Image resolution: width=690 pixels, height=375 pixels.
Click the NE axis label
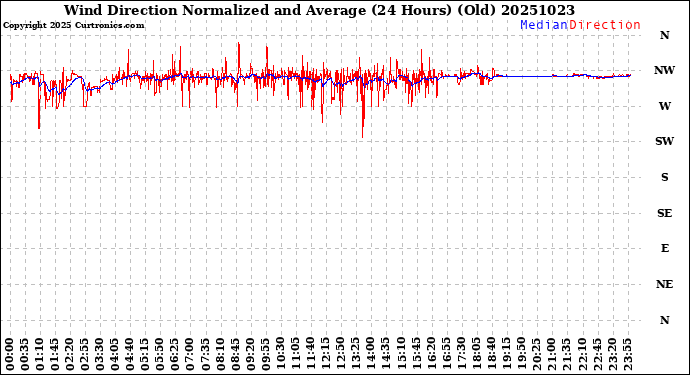(x=664, y=284)
